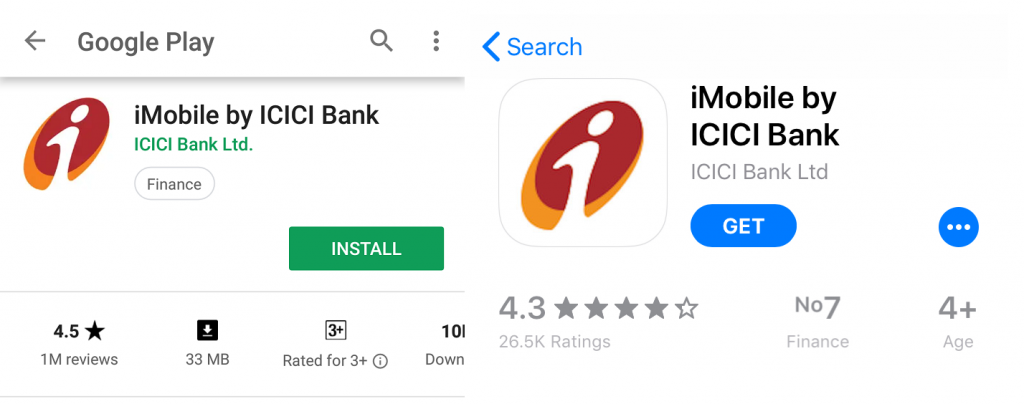The image size is (1024, 404).
Task: Go back using Google Play arrow
Action: point(35,41)
